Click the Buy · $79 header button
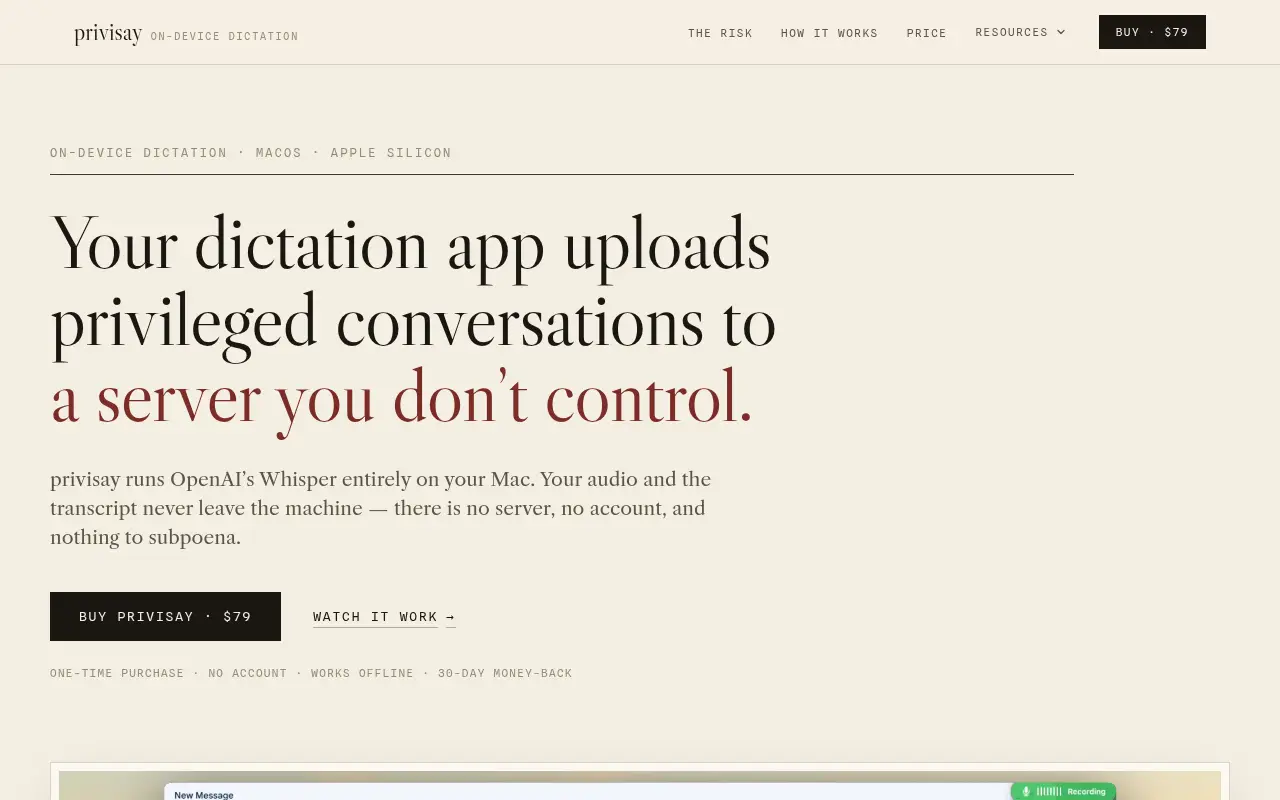This screenshot has width=1280, height=800. tap(1152, 32)
